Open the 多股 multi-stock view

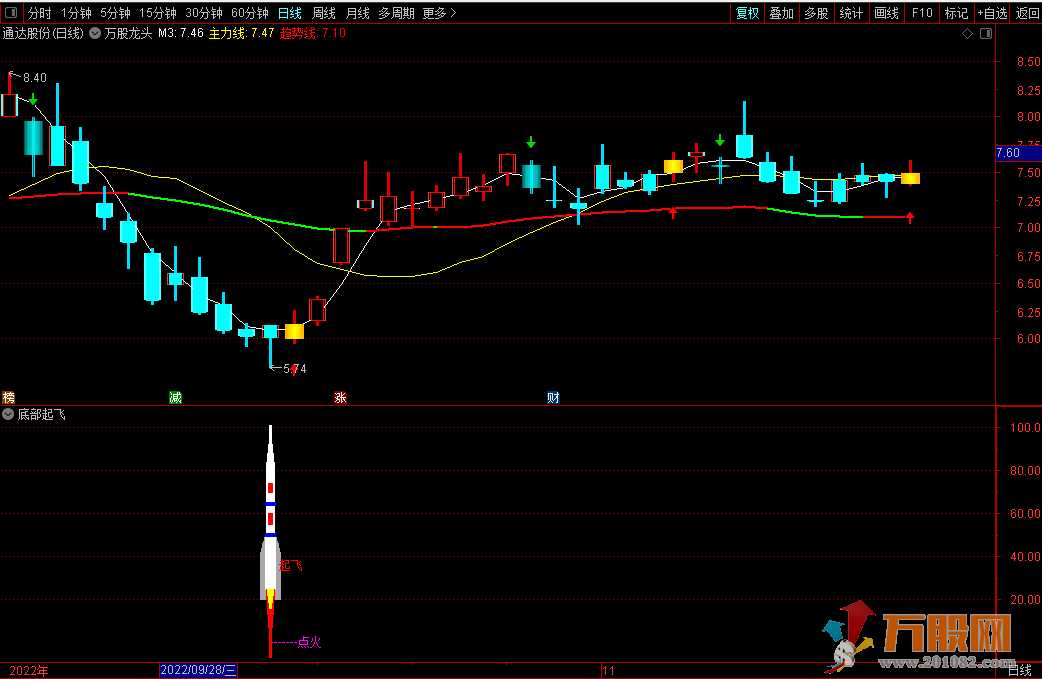[816, 13]
